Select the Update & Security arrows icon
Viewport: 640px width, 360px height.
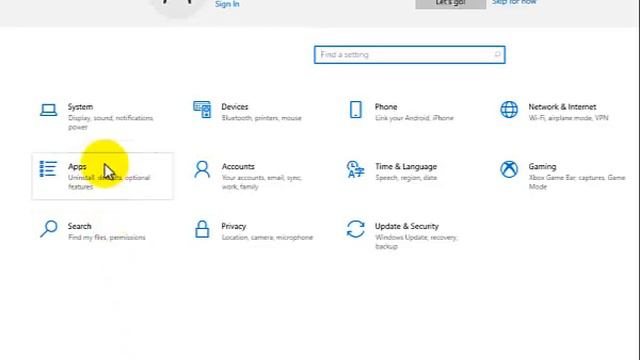coord(356,229)
